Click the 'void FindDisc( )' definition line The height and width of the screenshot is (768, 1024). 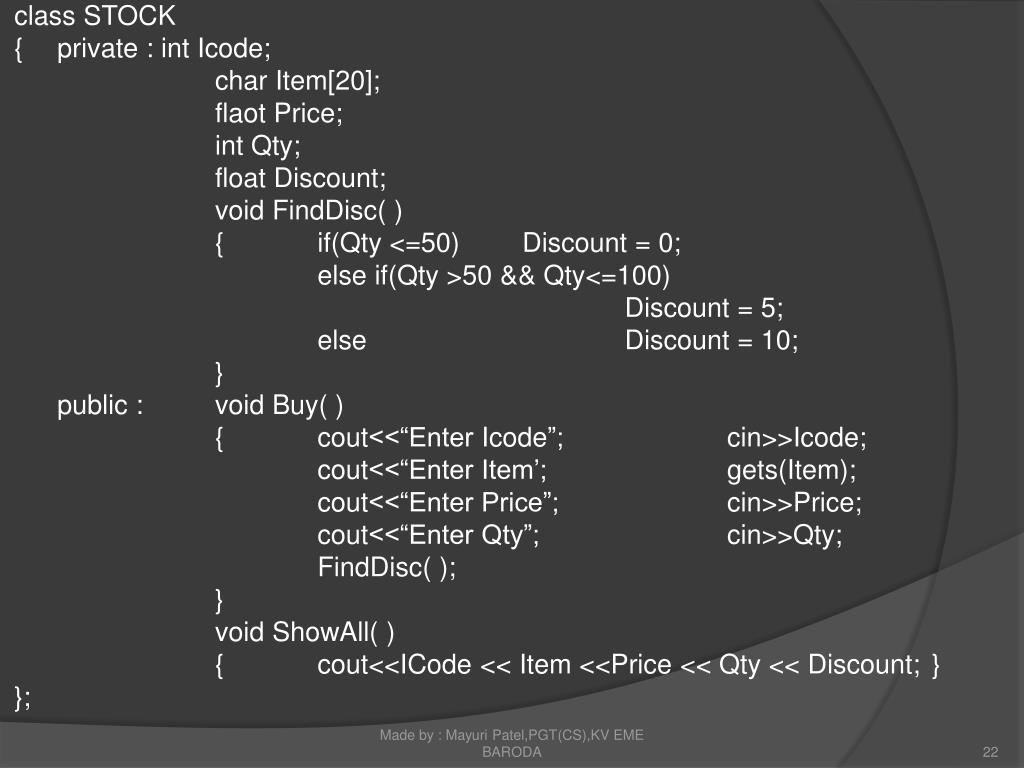coord(308,211)
